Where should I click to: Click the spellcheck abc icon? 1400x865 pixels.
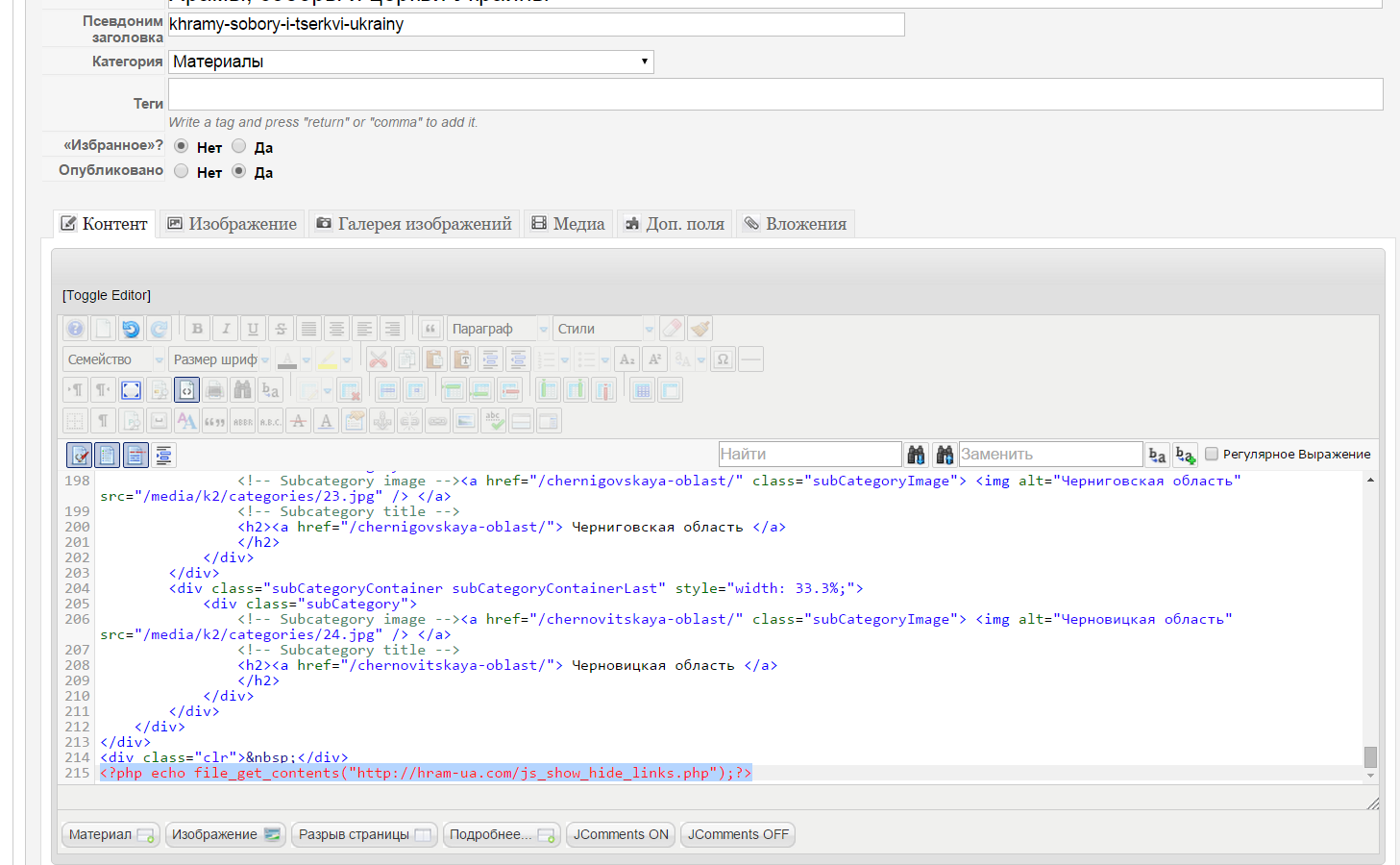[493, 421]
